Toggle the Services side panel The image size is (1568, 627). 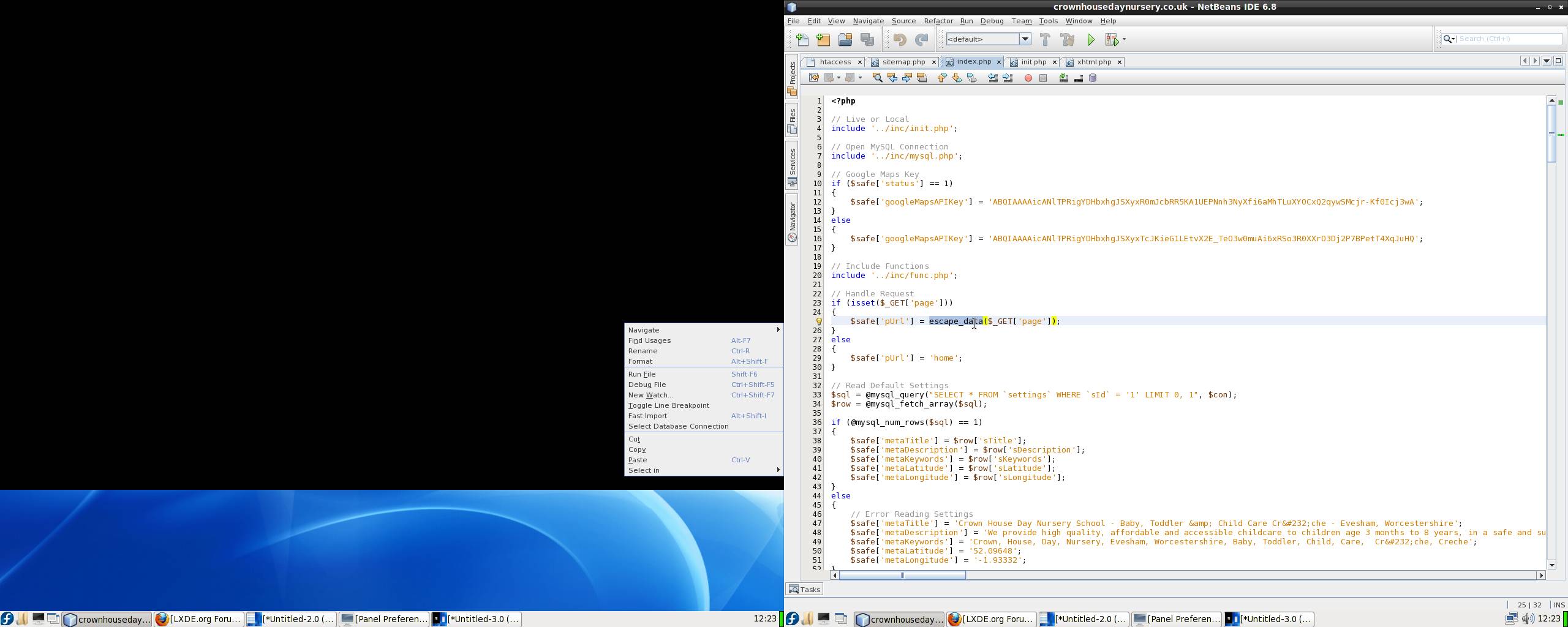point(792,167)
